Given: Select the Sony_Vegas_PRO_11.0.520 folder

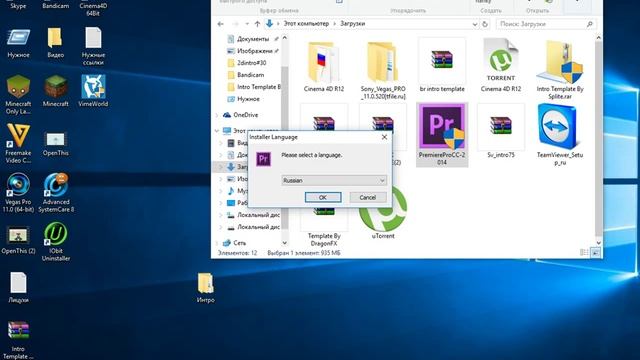Looking at the screenshot, I should [x=383, y=70].
